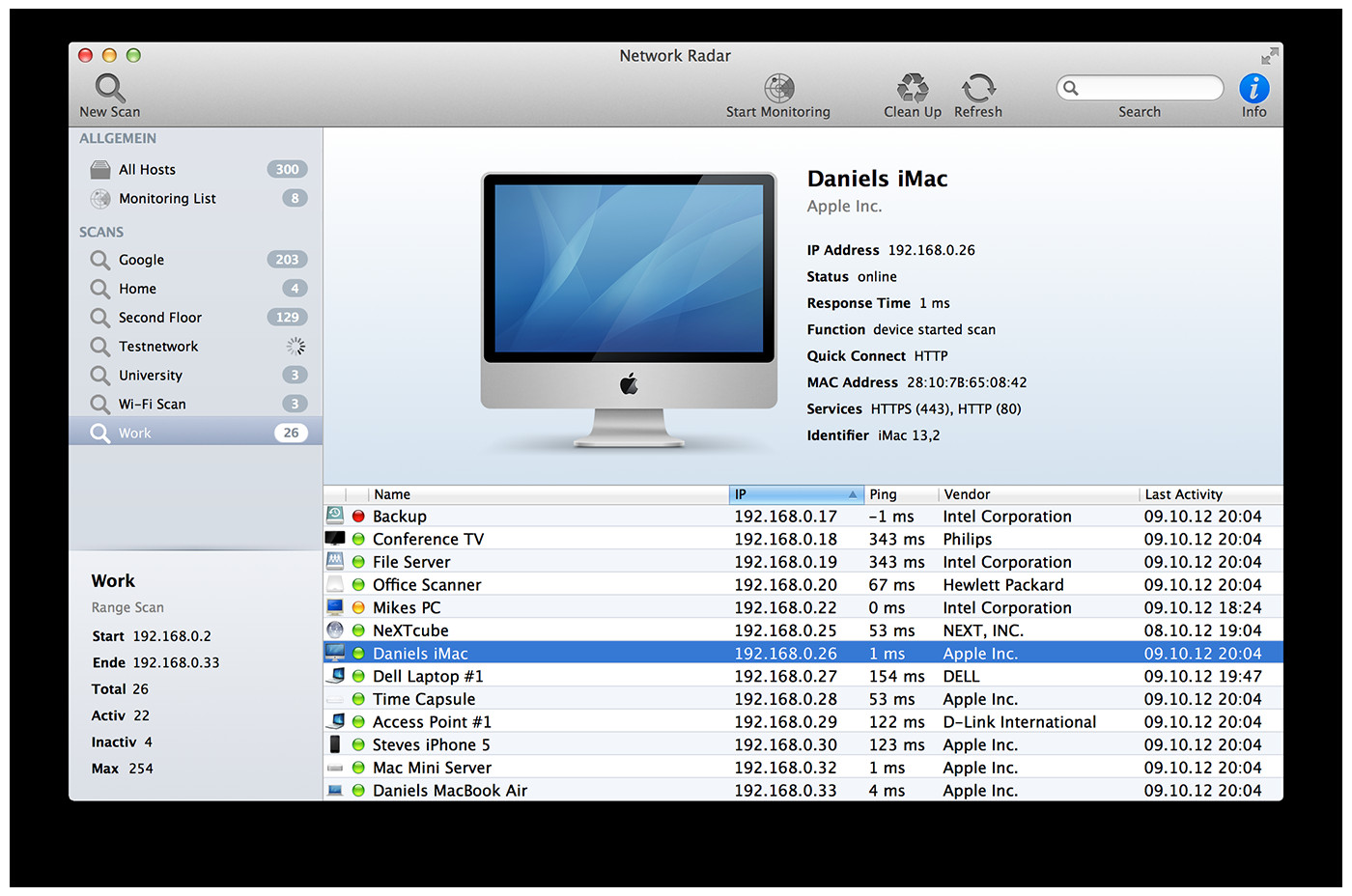The height and width of the screenshot is (896, 1352).
Task: Click the Clean Up recycle icon
Action: click(x=913, y=88)
